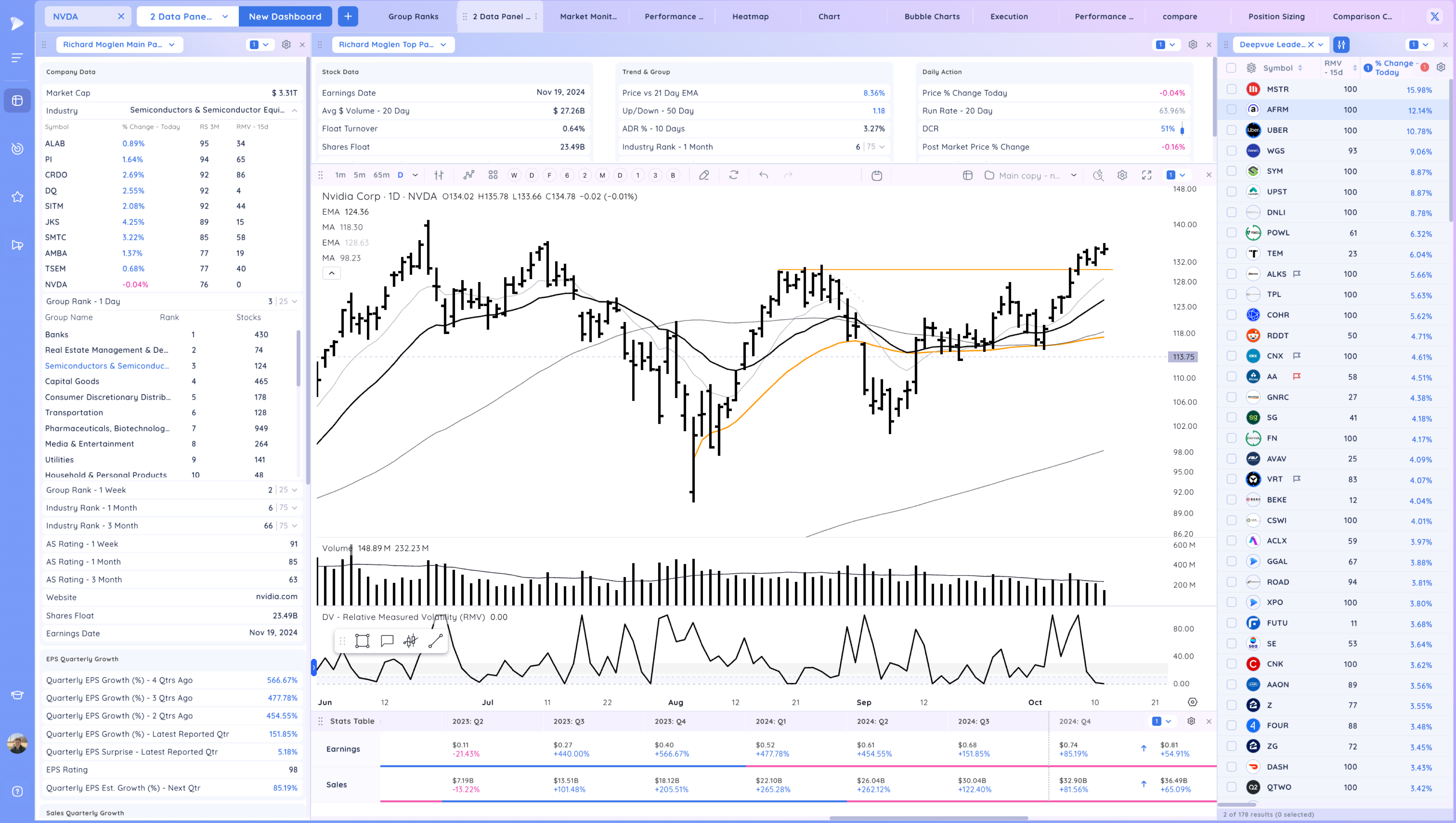Open the calendar date picker icon
This screenshot has width=1456, height=823.
coord(877,175)
